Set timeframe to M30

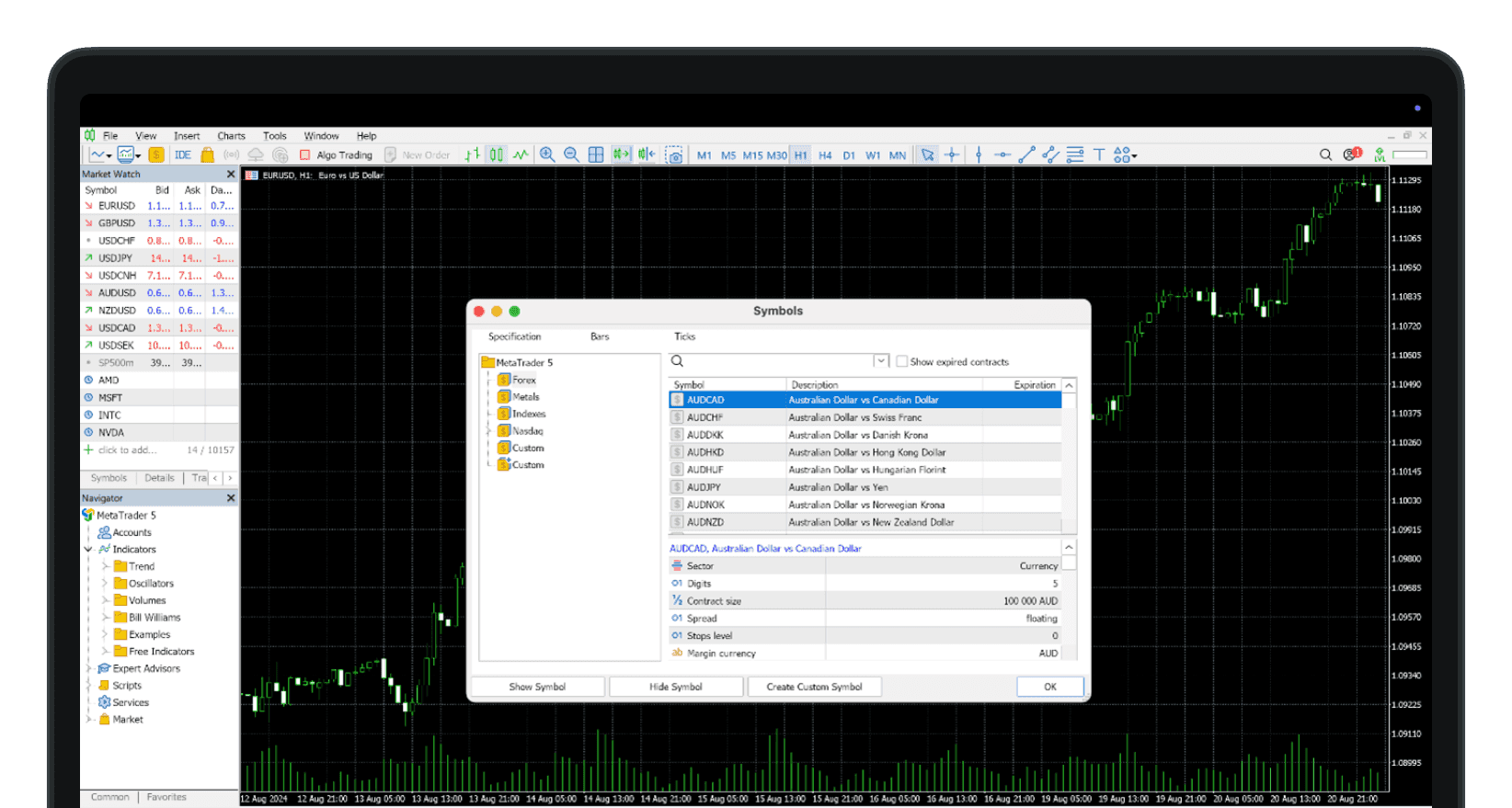pos(777,155)
